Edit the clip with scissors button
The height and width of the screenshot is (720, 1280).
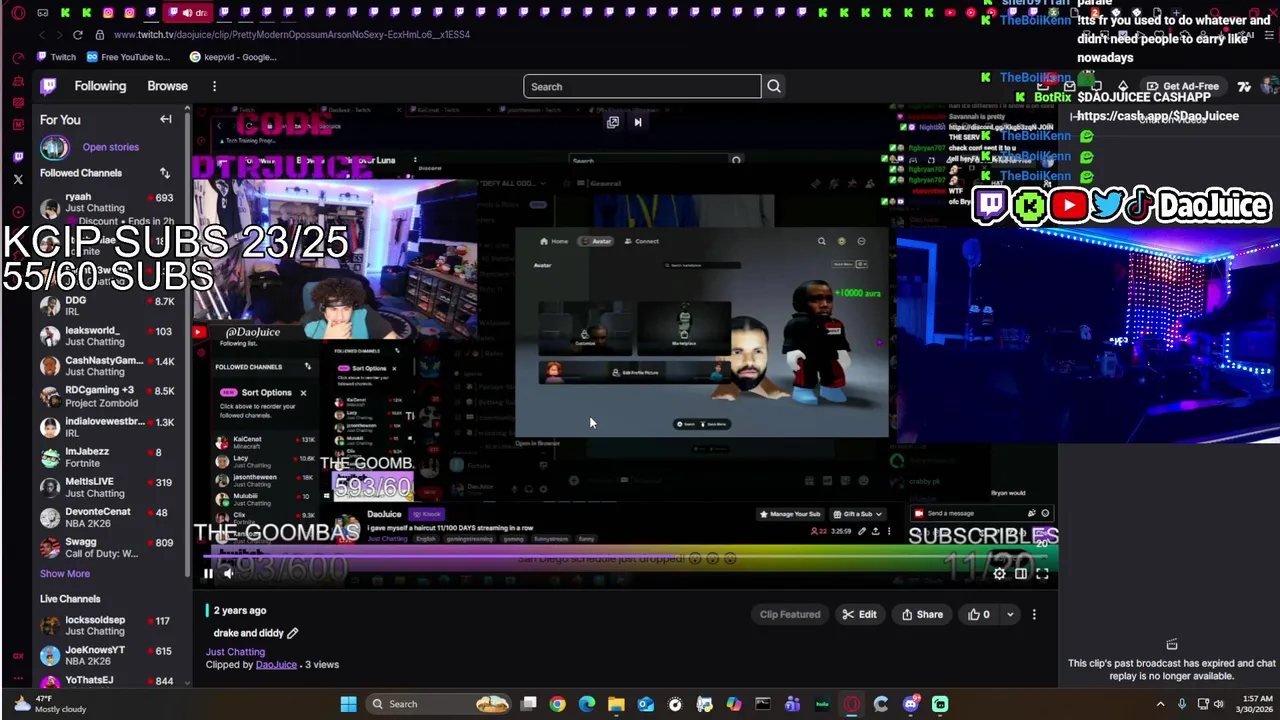(859, 615)
